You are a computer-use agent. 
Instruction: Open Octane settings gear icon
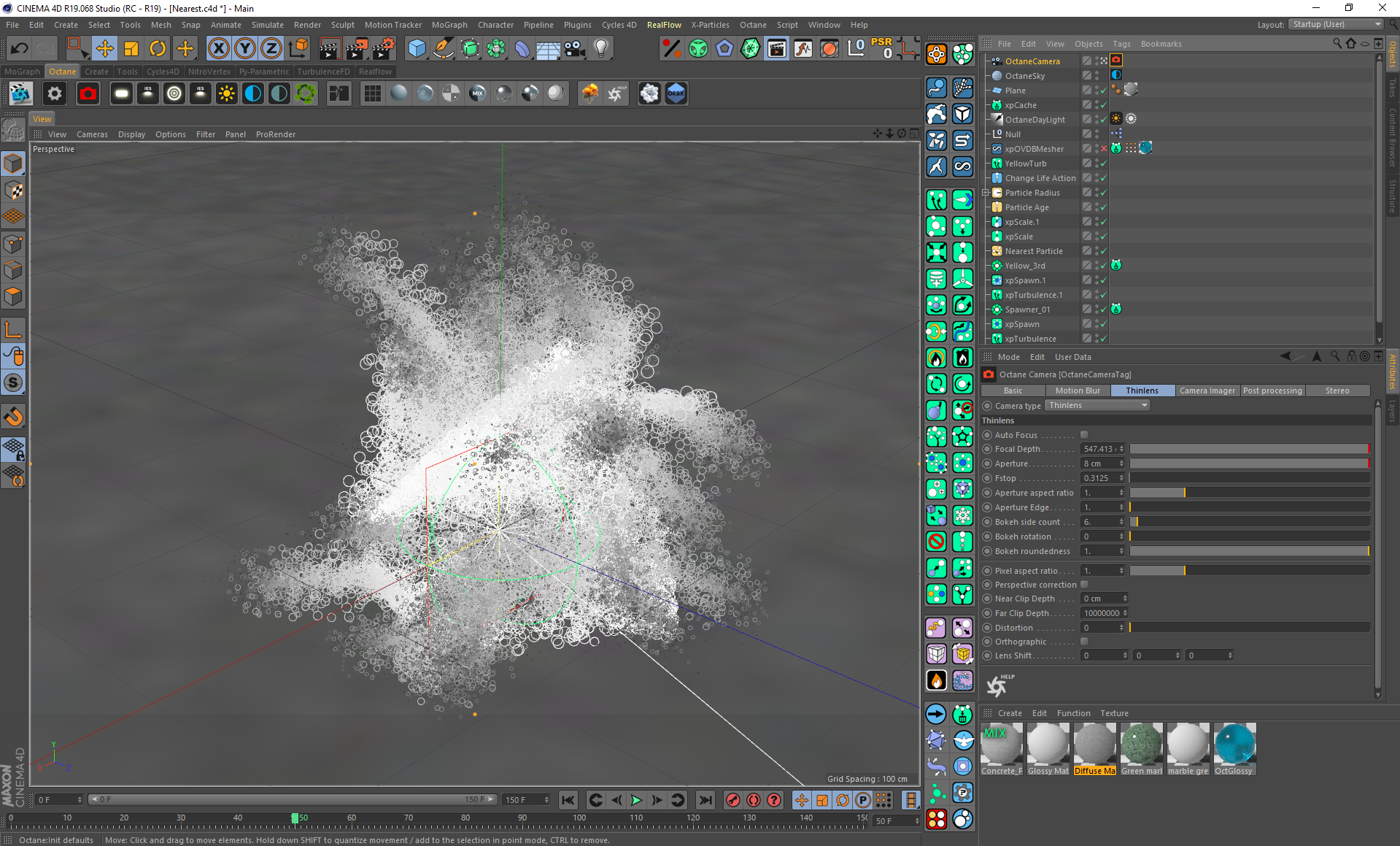pos(55,93)
